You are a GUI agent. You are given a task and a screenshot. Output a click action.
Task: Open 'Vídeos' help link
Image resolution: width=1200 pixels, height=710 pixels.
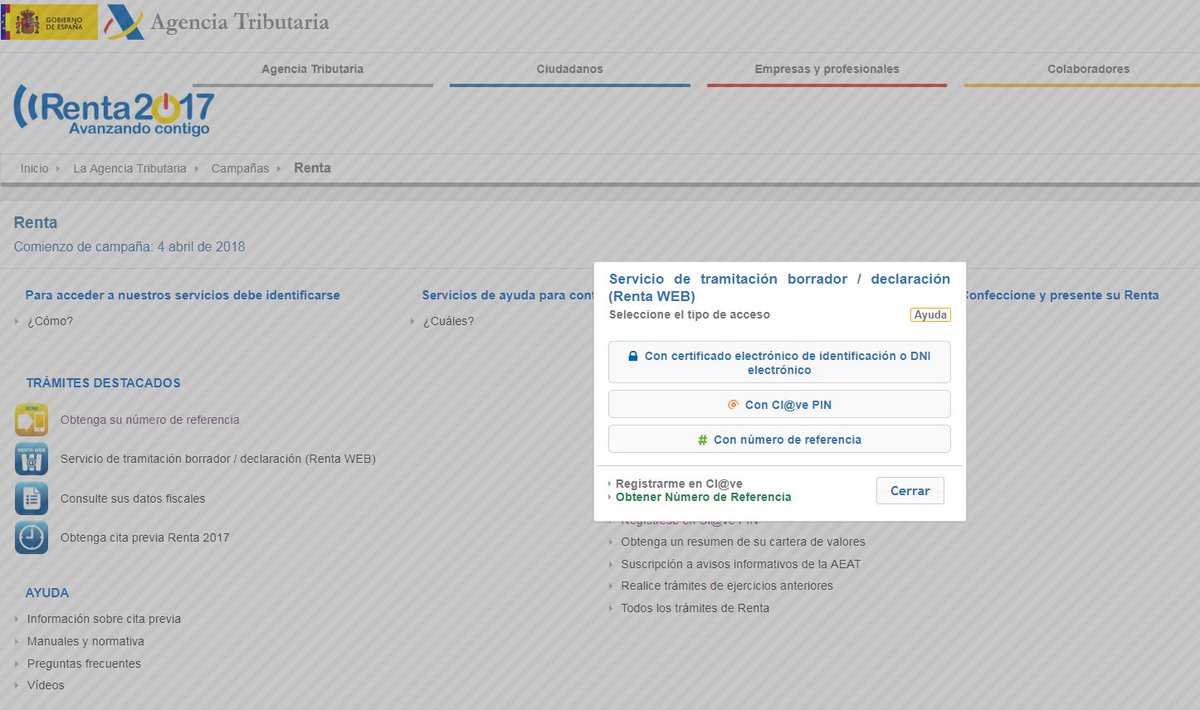pos(46,686)
